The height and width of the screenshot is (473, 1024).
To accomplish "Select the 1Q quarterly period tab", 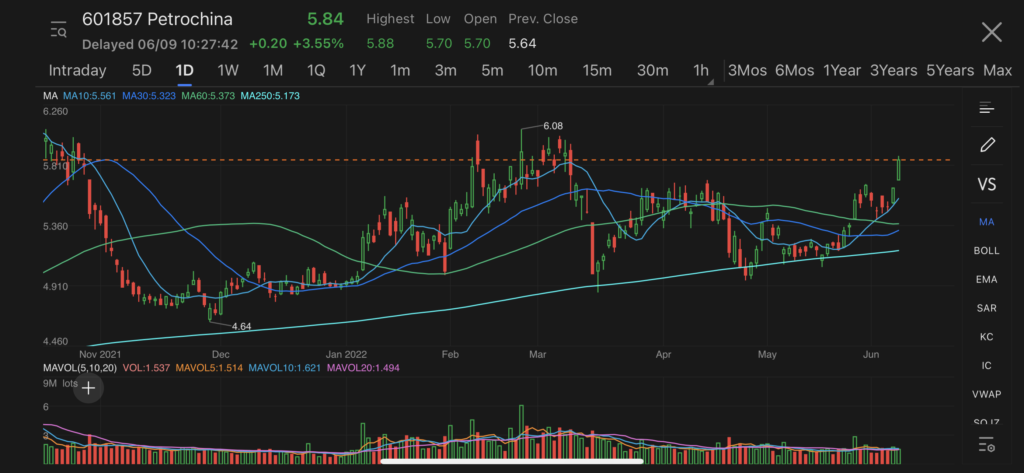I will 316,71.
